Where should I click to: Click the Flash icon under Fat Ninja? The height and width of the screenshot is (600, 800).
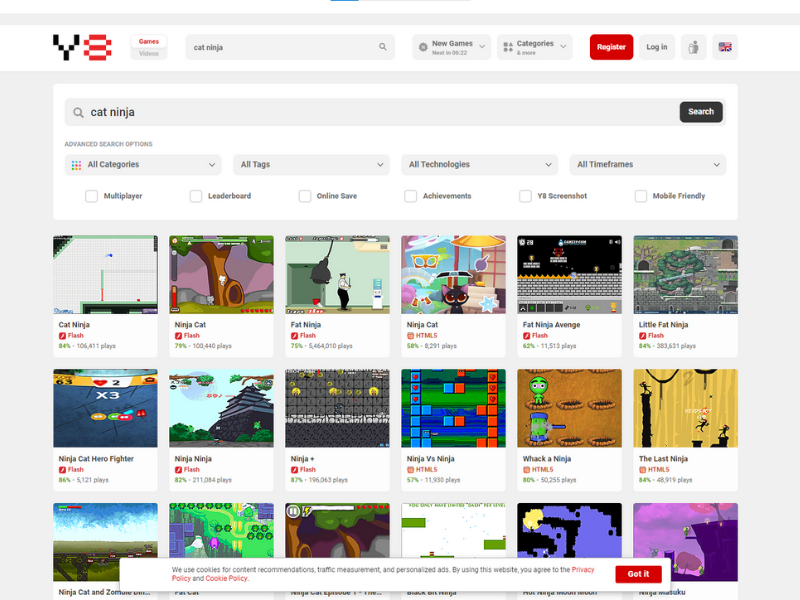[294, 336]
